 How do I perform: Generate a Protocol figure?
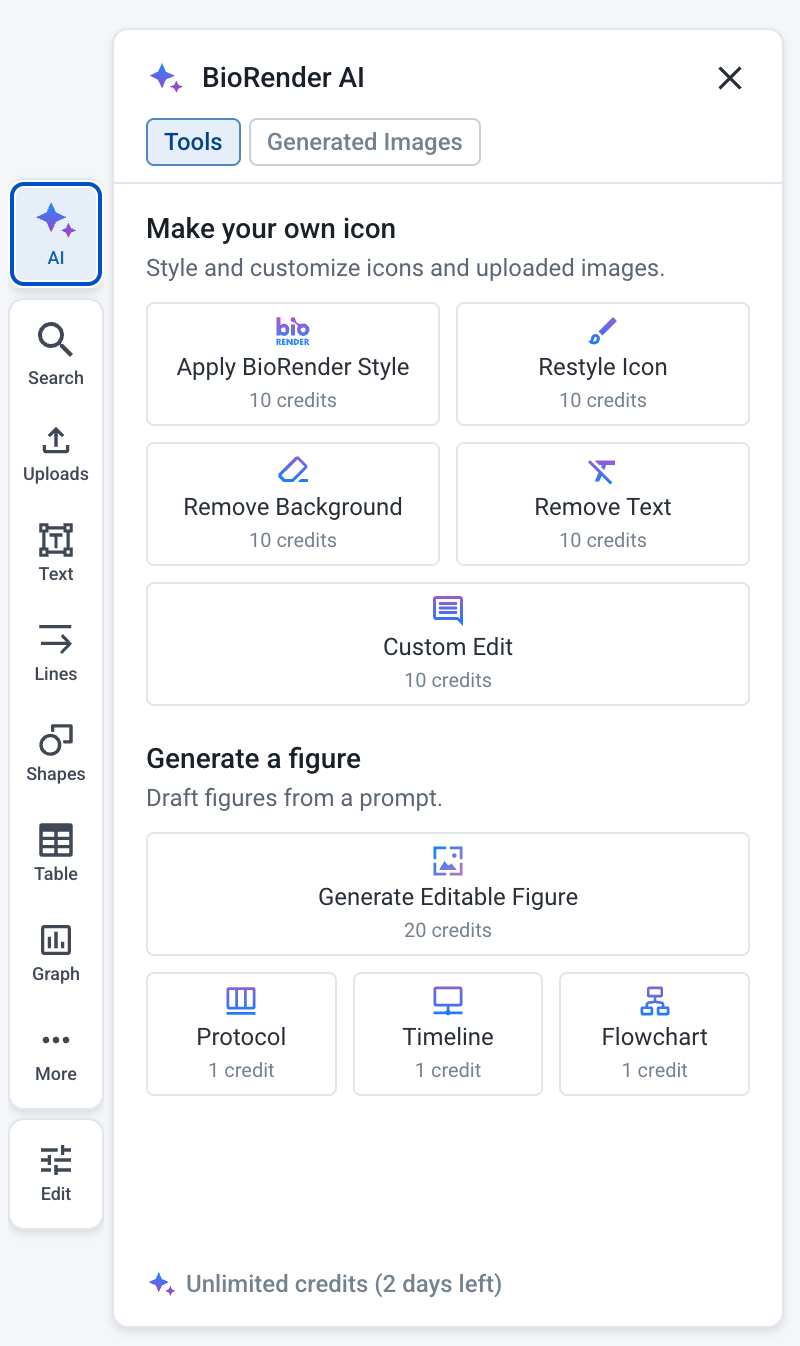pos(241,1034)
